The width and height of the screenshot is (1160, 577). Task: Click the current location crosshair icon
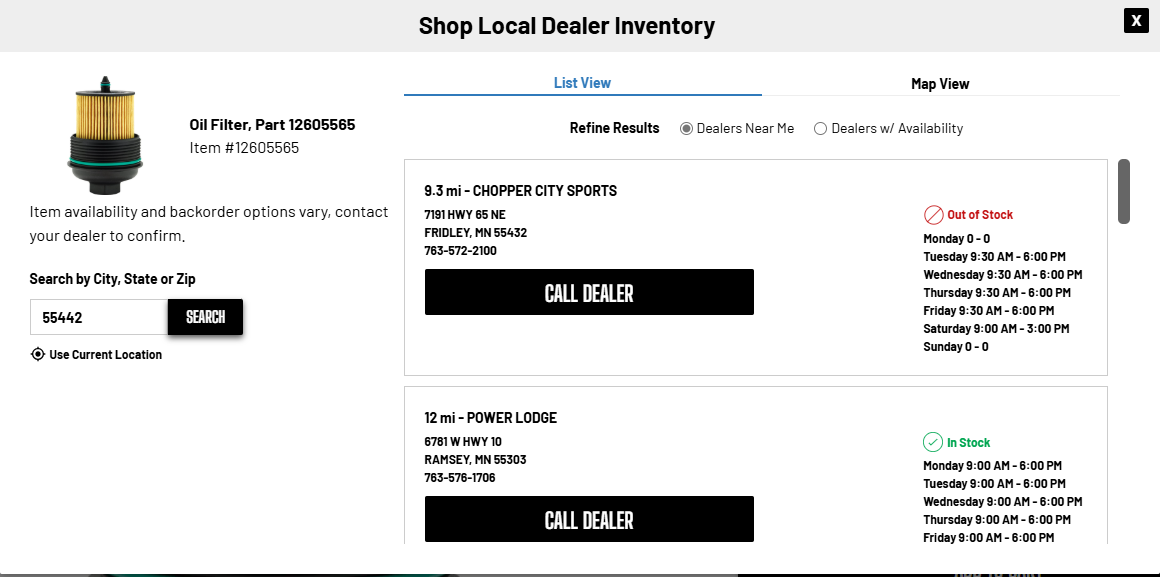[38, 354]
